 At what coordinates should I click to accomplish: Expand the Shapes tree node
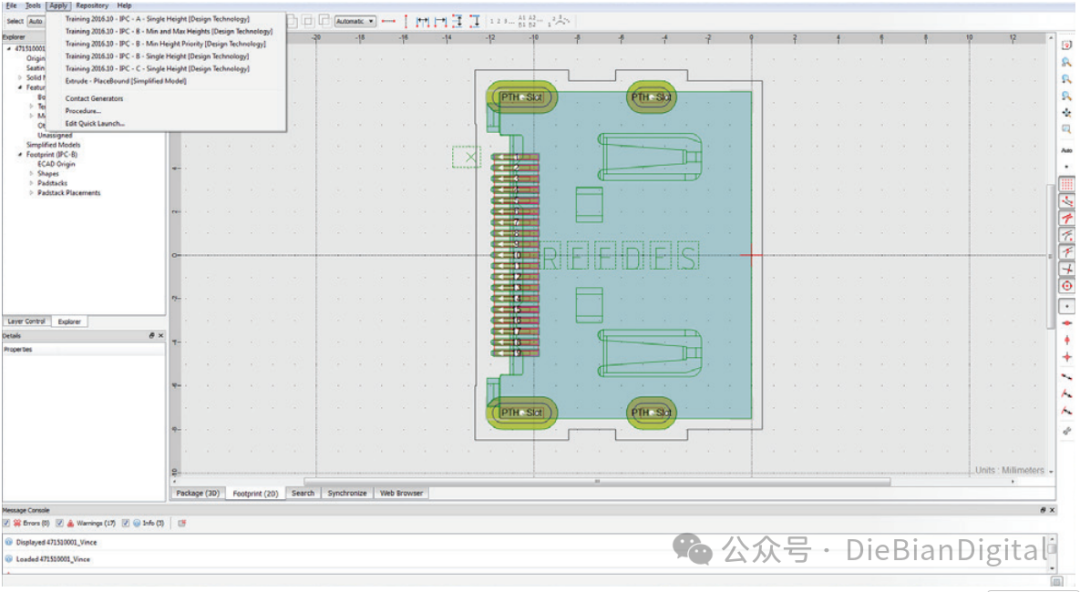click(31, 174)
